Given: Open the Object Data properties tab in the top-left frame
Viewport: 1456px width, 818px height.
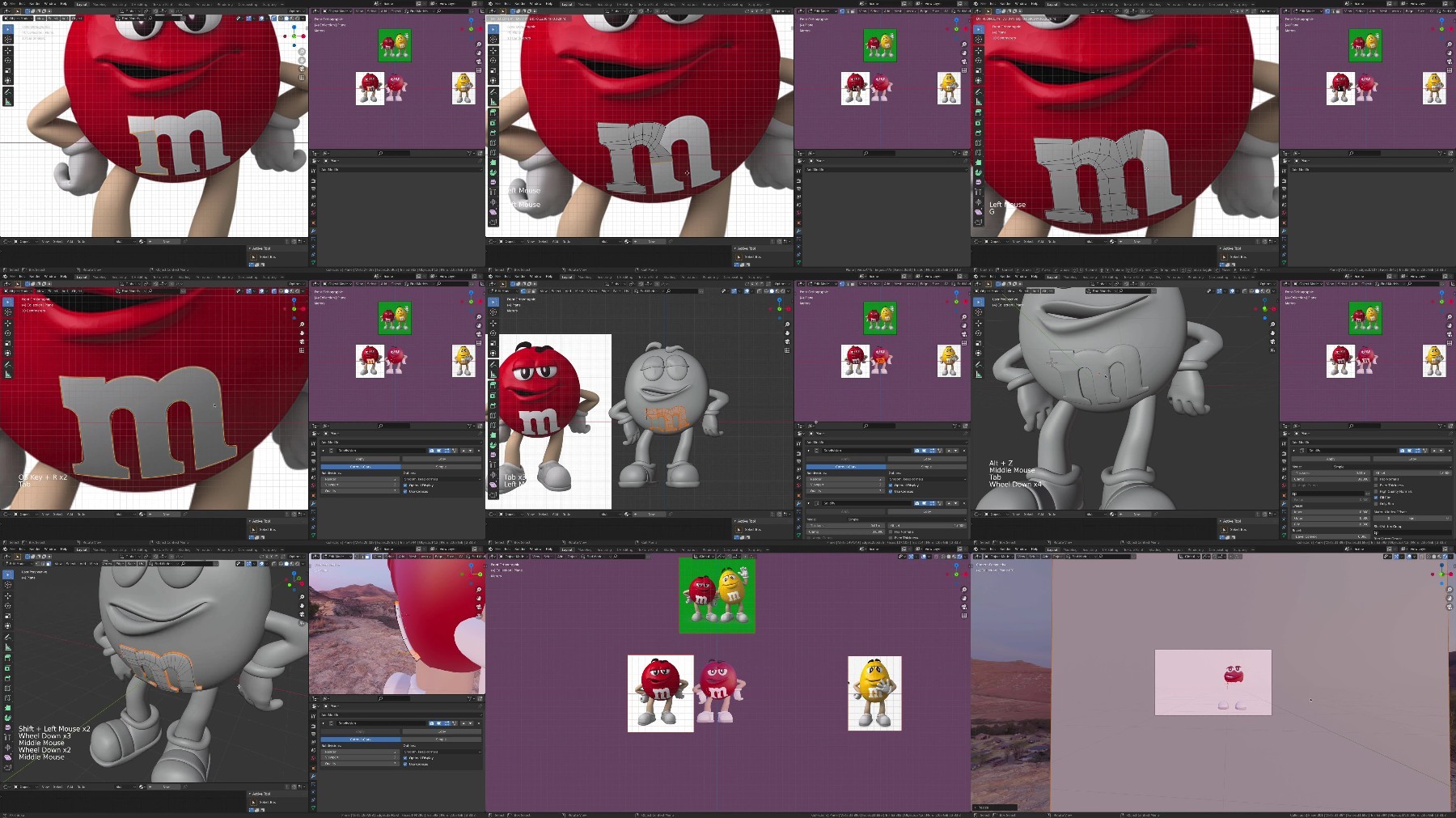Looking at the screenshot, I should [313, 262].
